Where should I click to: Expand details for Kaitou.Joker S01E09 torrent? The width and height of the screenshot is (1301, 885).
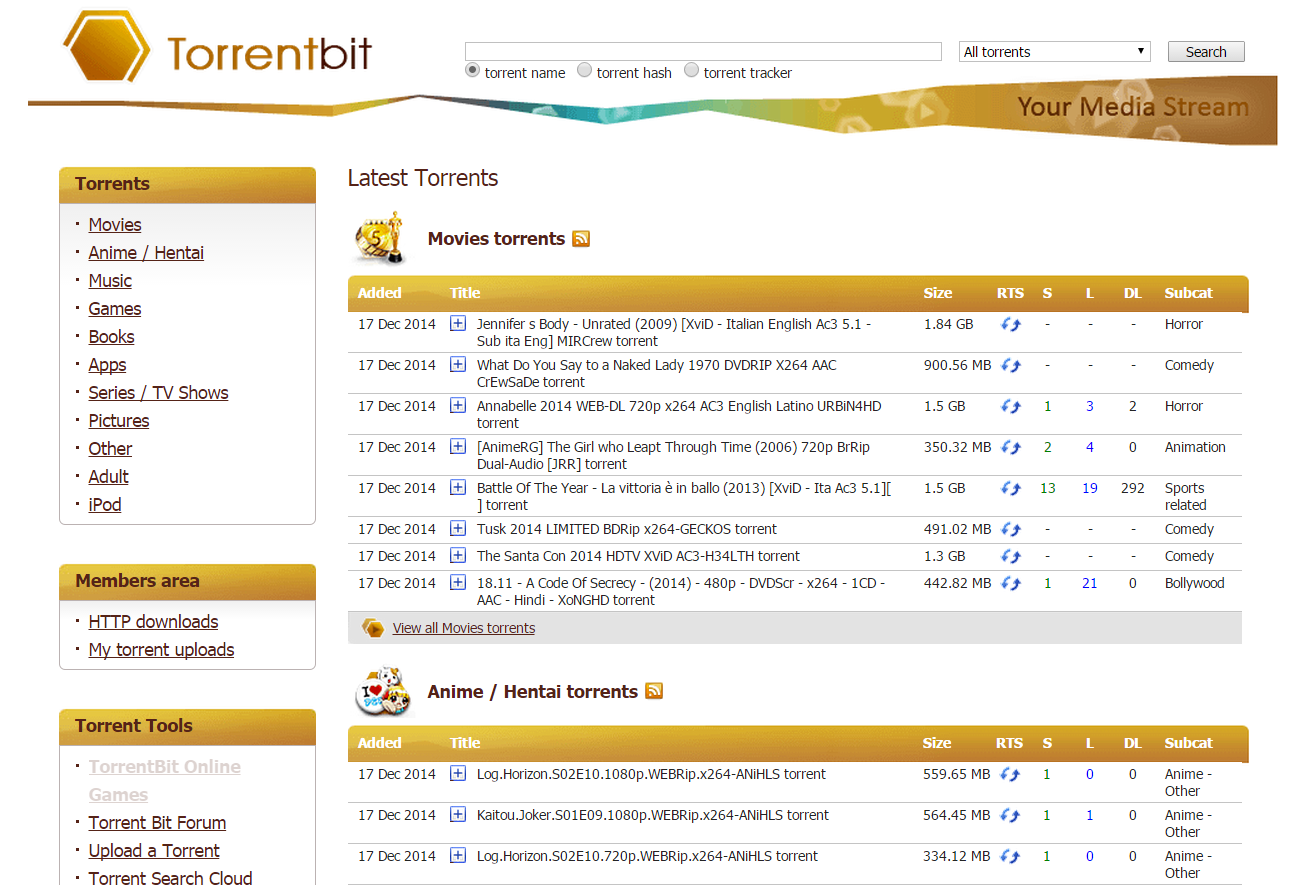pyautogui.click(x=458, y=814)
